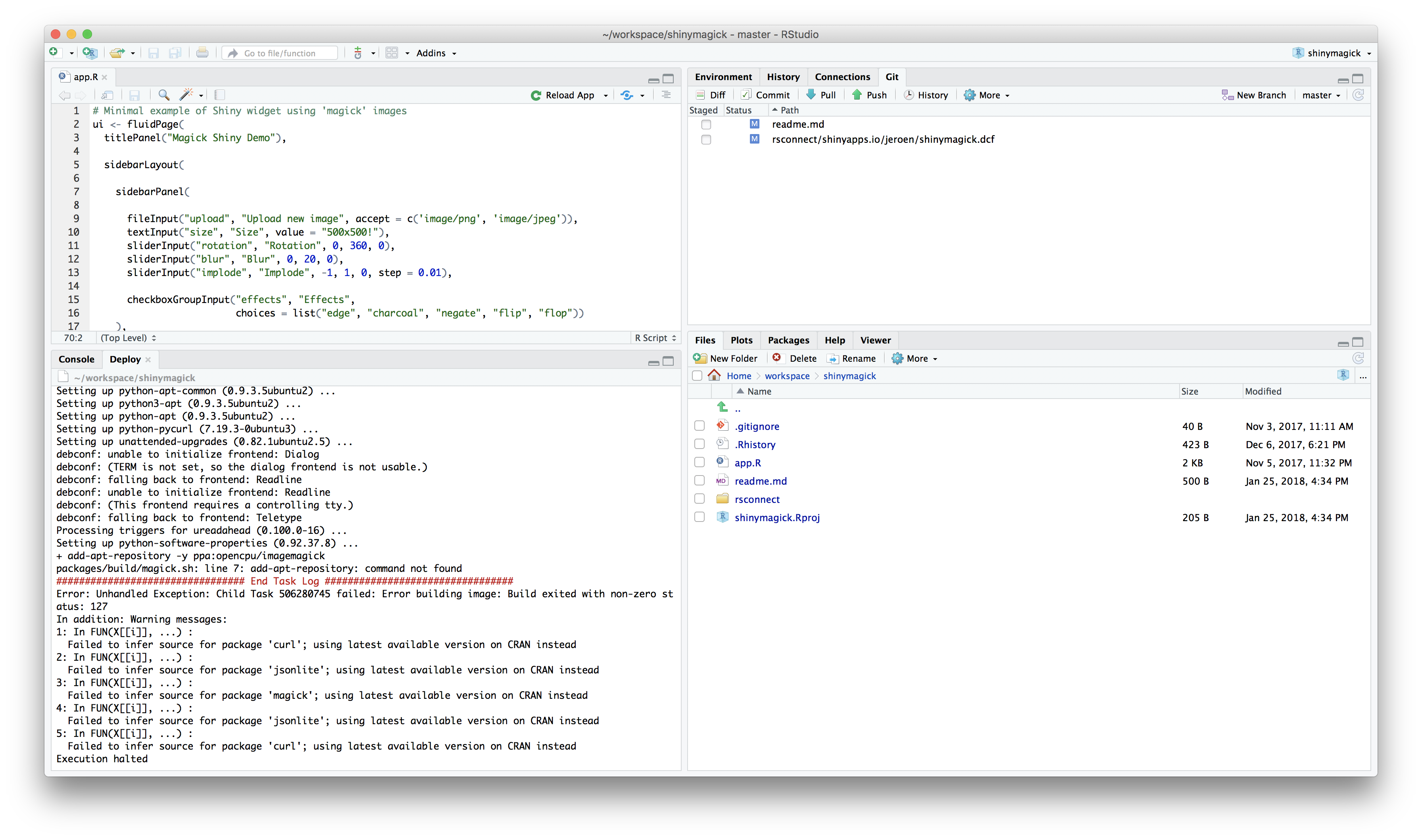Switch to the Console tab

click(x=76, y=359)
